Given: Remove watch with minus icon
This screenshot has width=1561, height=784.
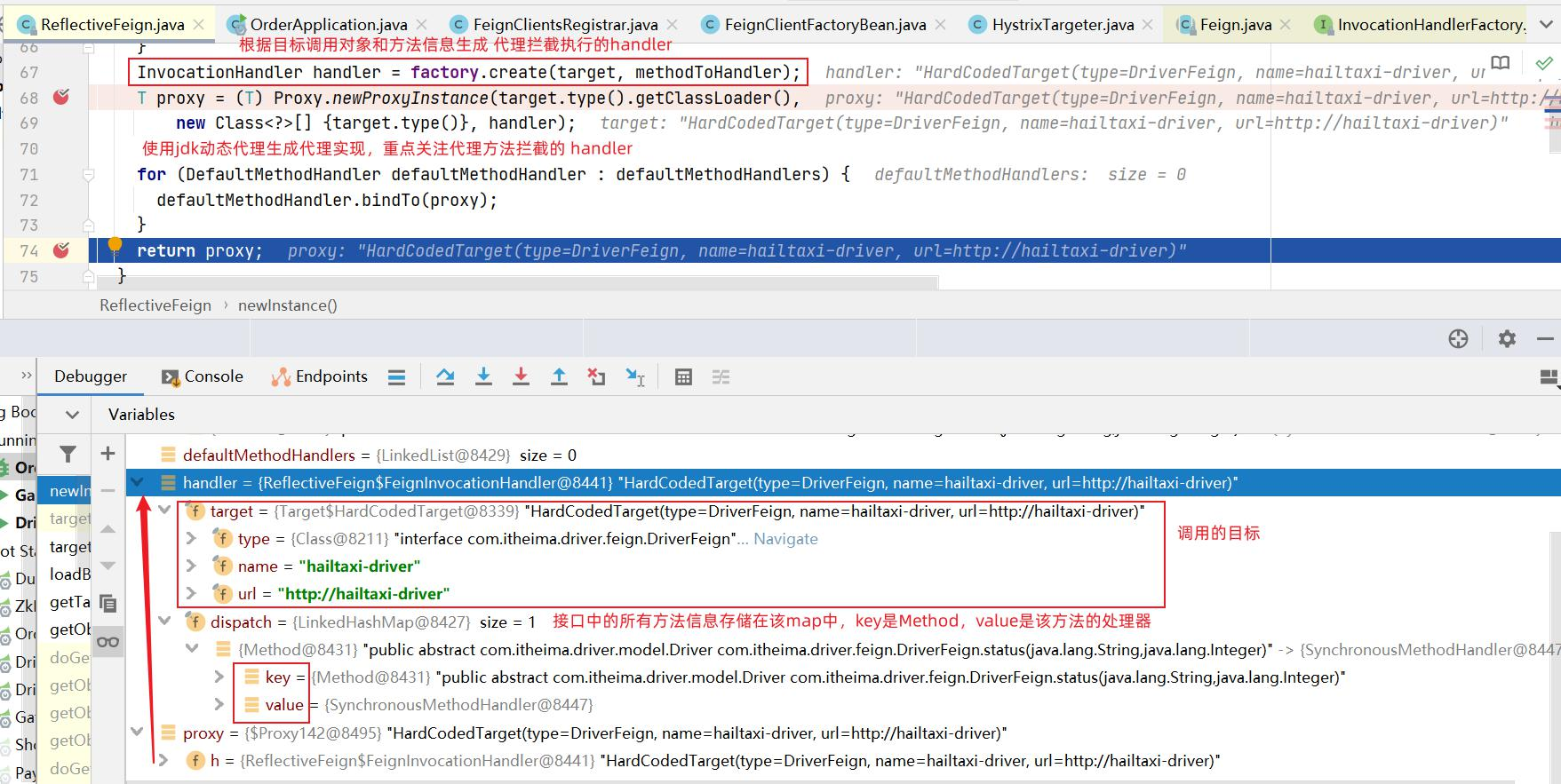Looking at the screenshot, I should pos(108,490).
